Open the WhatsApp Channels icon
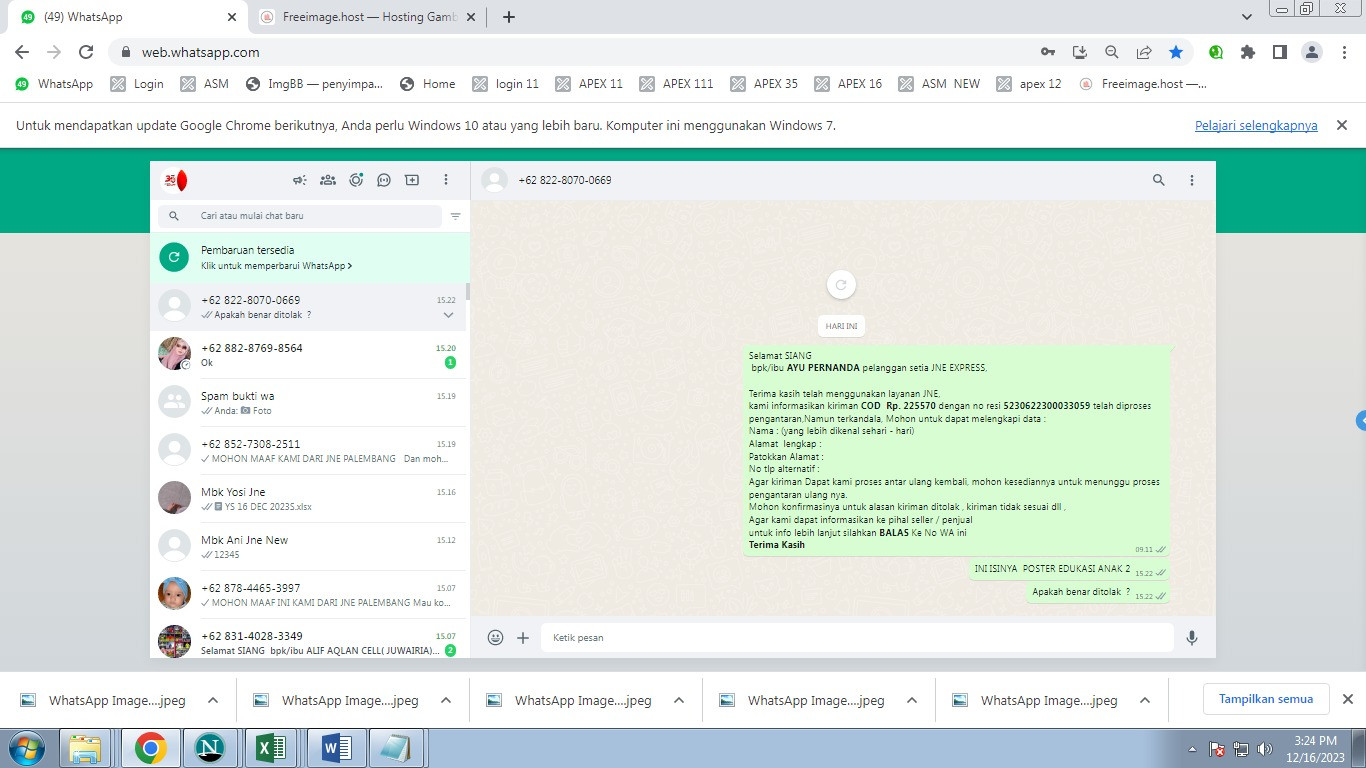 point(384,180)
